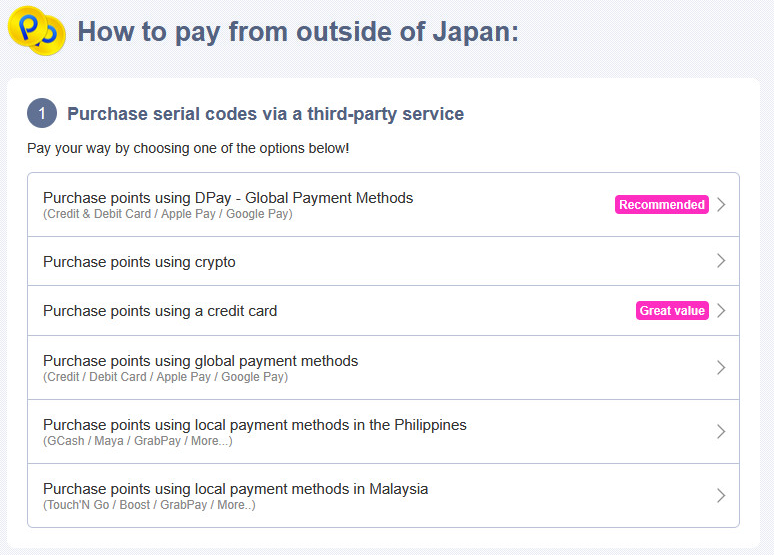Click the step 1 number badge
Screen dimensions: 774x555
point(42,114)
